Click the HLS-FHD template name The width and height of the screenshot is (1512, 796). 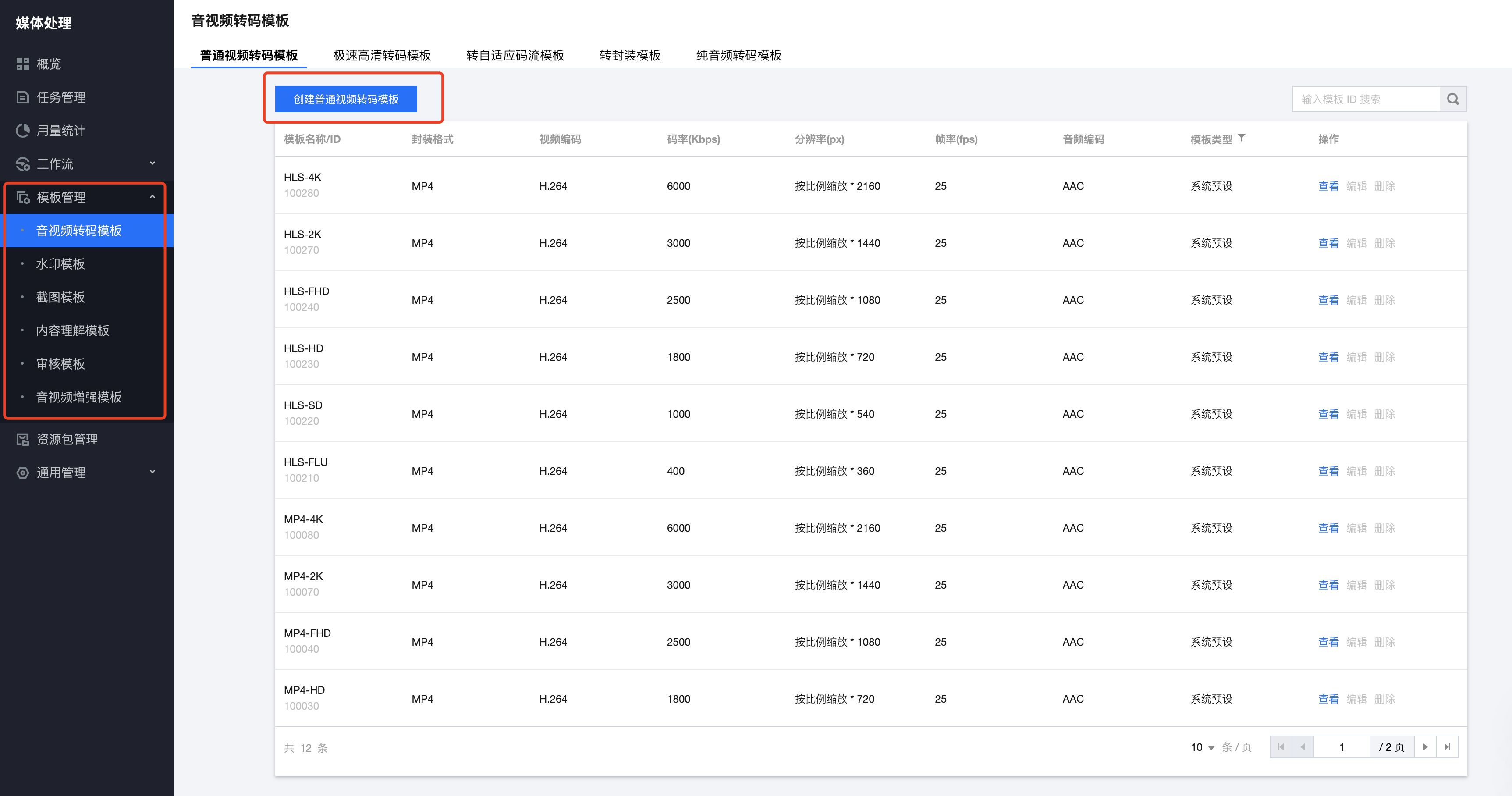tap(306, 291)
